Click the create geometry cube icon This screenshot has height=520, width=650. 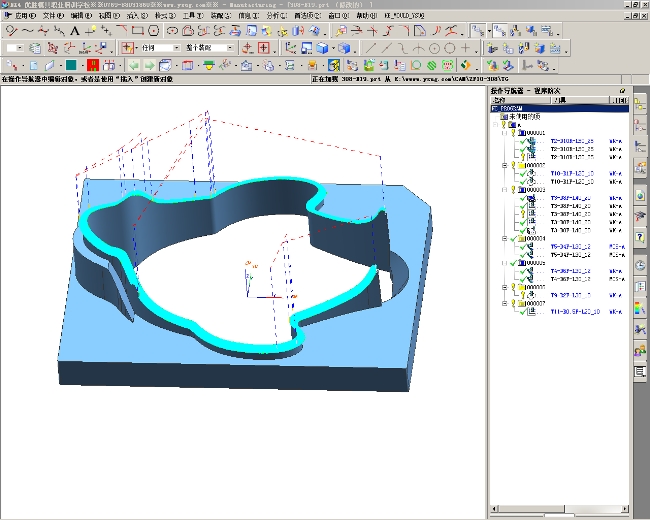click(x=540, y=48)
